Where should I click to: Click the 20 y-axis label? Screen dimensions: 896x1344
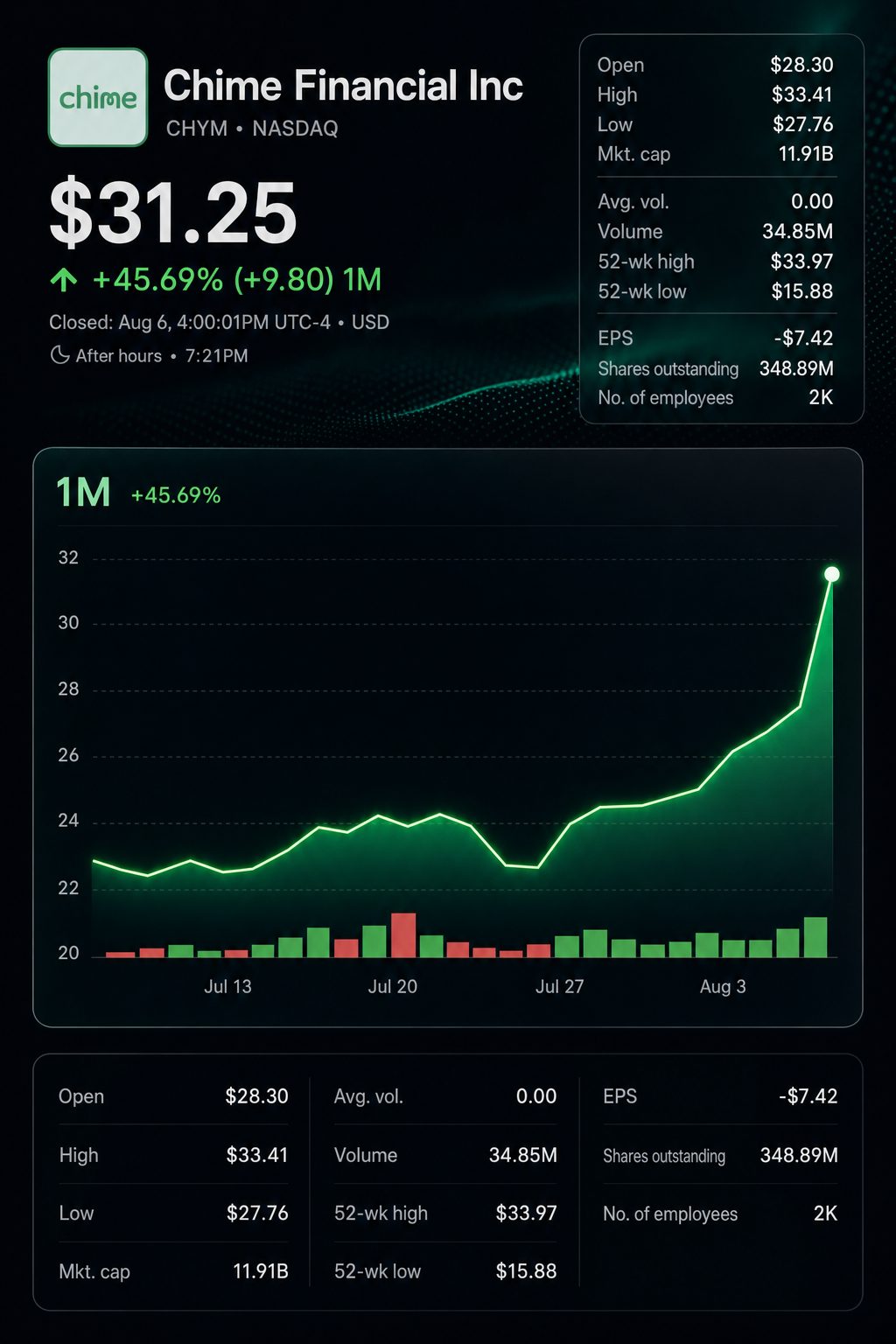click(x=68, y=953)
